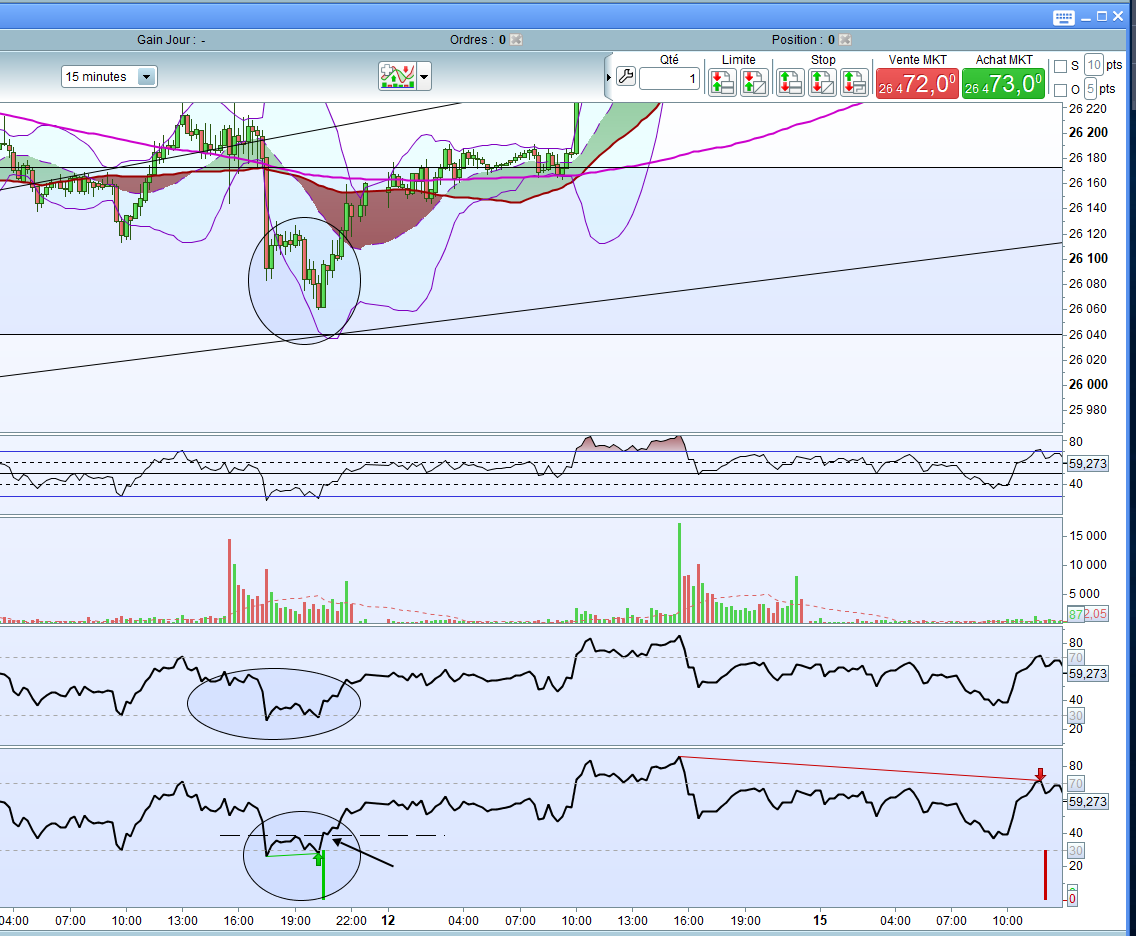This screenshot has height=936, width=1136.
Task: Collapse the order panel with the small arrow
Action: (609, 78)
